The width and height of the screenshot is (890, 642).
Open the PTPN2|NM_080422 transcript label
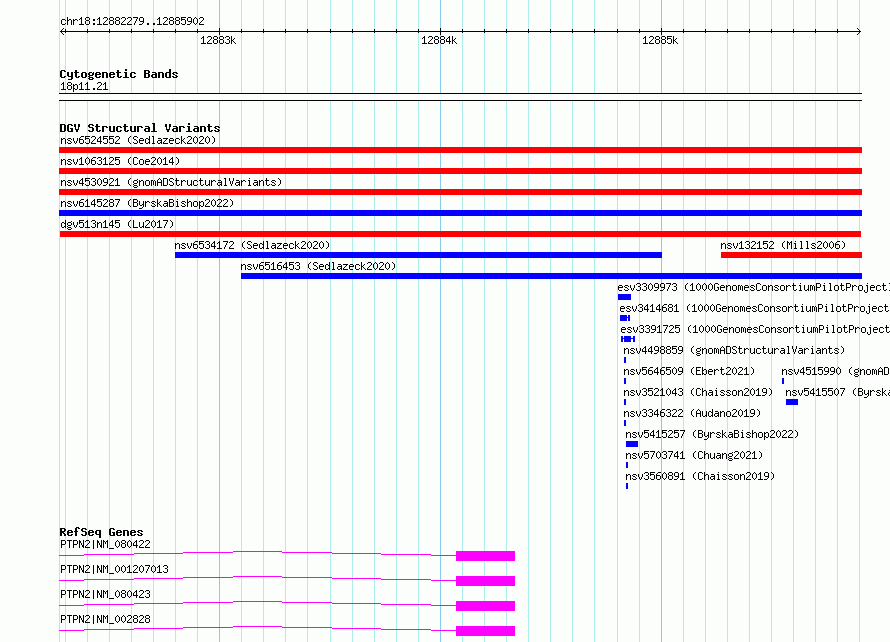[x=105, y=544]
